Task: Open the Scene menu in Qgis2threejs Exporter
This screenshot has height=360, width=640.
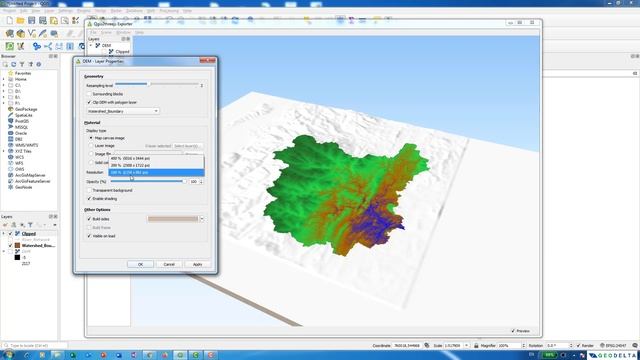Action: point(106,32)
